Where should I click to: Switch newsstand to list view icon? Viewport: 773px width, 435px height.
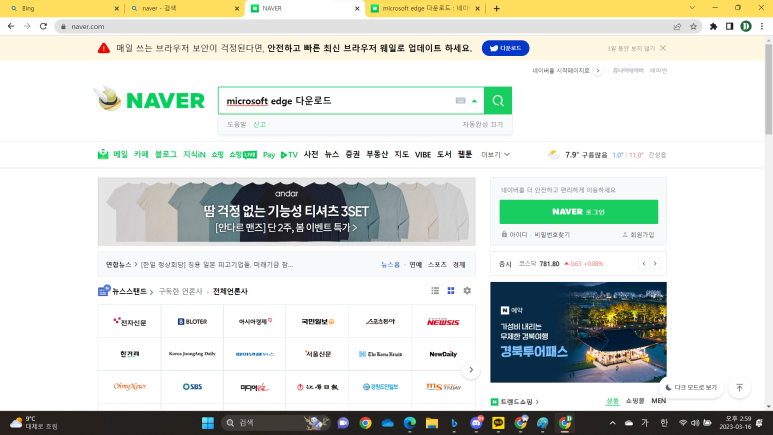click(x=435, y=291)
